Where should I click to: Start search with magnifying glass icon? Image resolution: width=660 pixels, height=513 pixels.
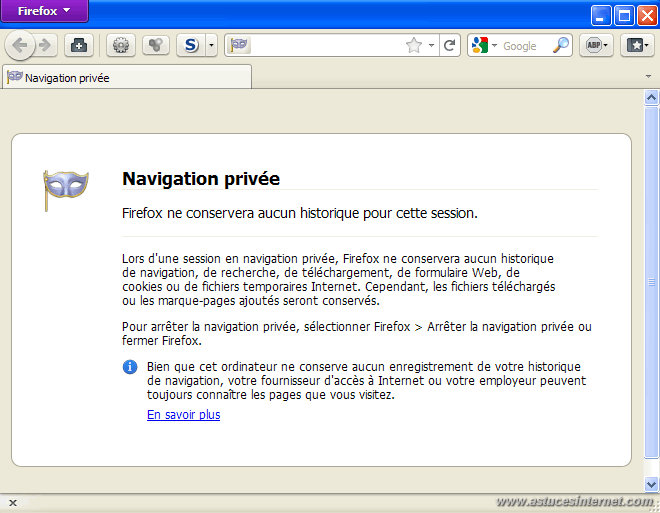(561, 45)
